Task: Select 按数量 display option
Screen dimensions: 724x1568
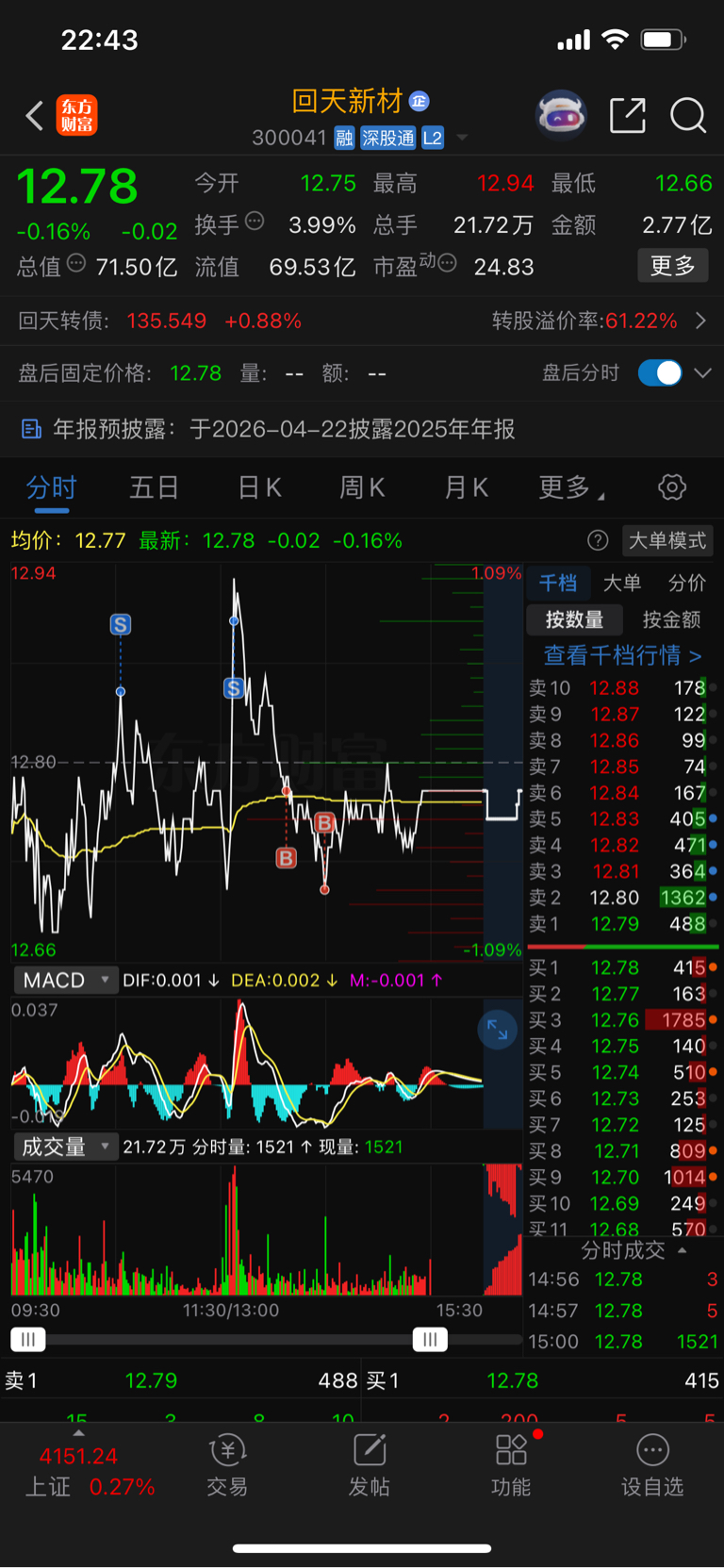Action: [574, 619]
